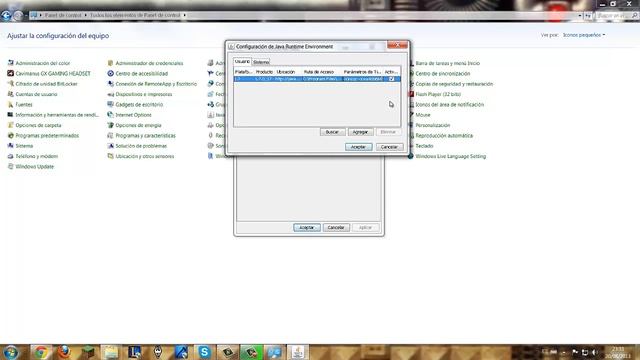The width and height of the screenshot is (640, 360).
Task: Open Minecraft grass block taskbar icon
Action: point(87,352)
